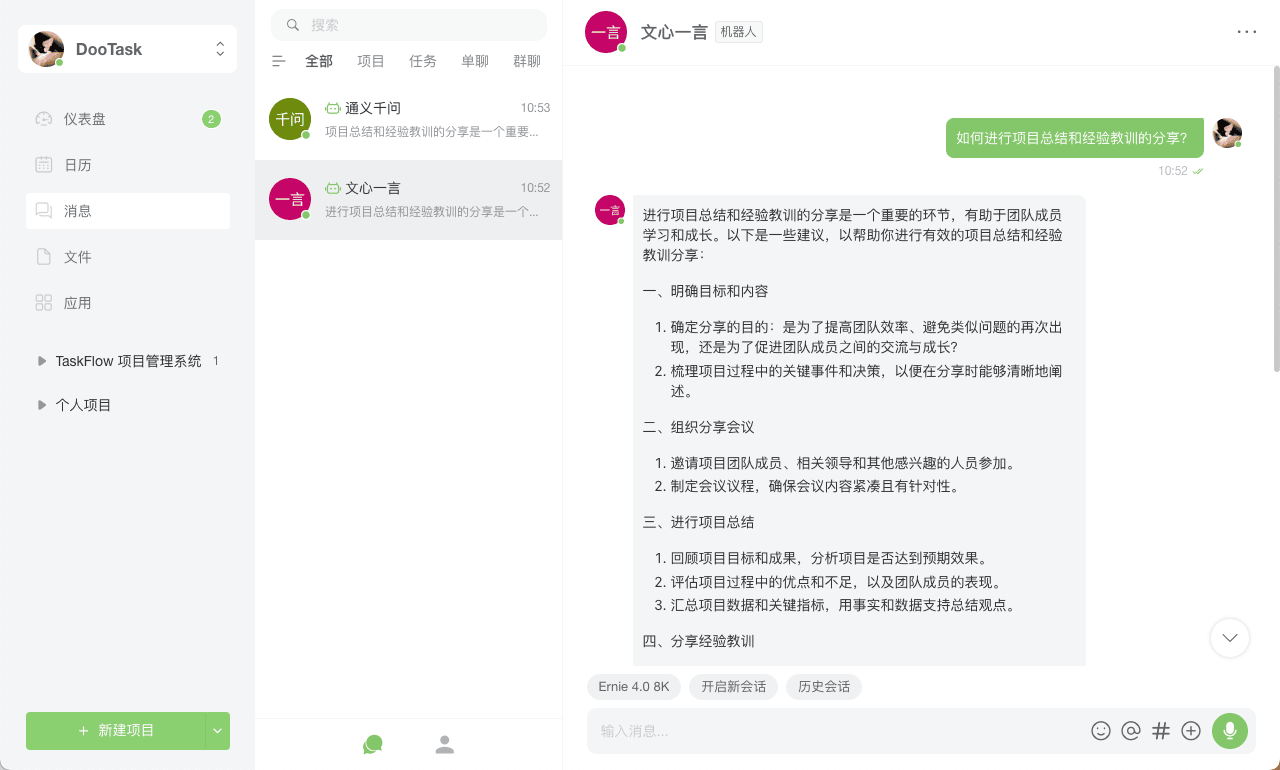Click the heading 四、分享经验教训
The height and width of the screenshot is (770, 1280).
698,641
